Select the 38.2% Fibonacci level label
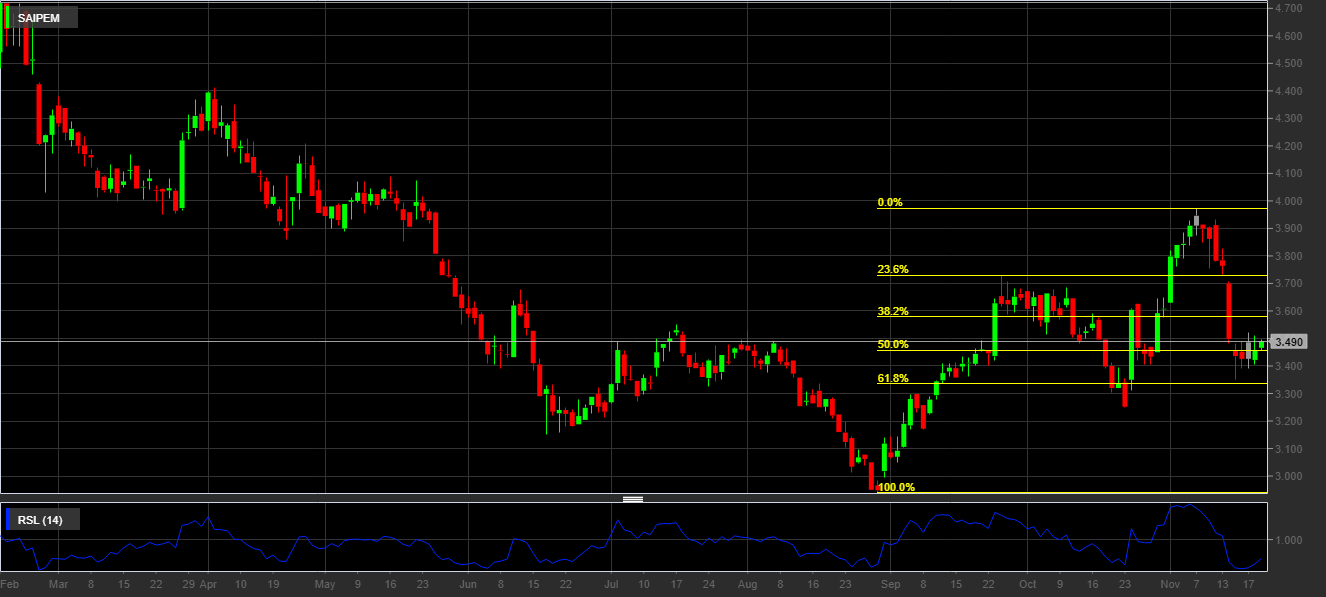The width and height of the screenshot is (1326, 597). pyautogui.click(x=893, y=312)
